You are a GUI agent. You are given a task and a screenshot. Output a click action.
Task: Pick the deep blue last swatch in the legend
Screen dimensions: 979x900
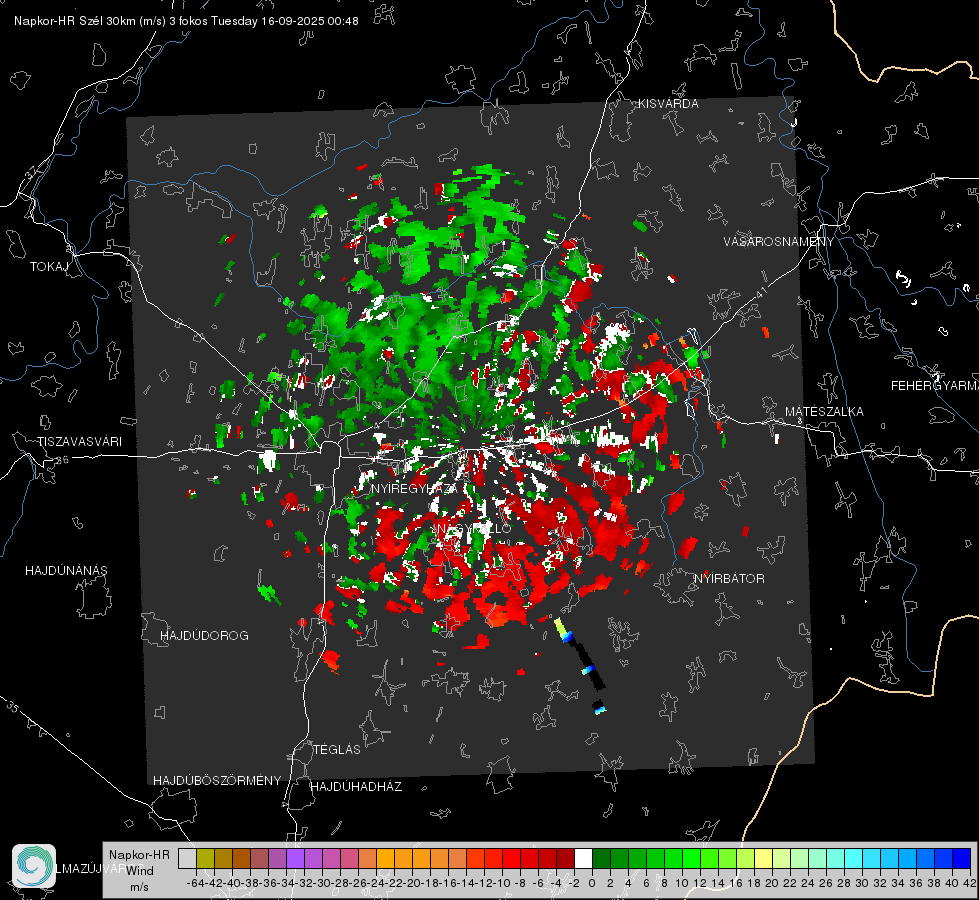962,858
